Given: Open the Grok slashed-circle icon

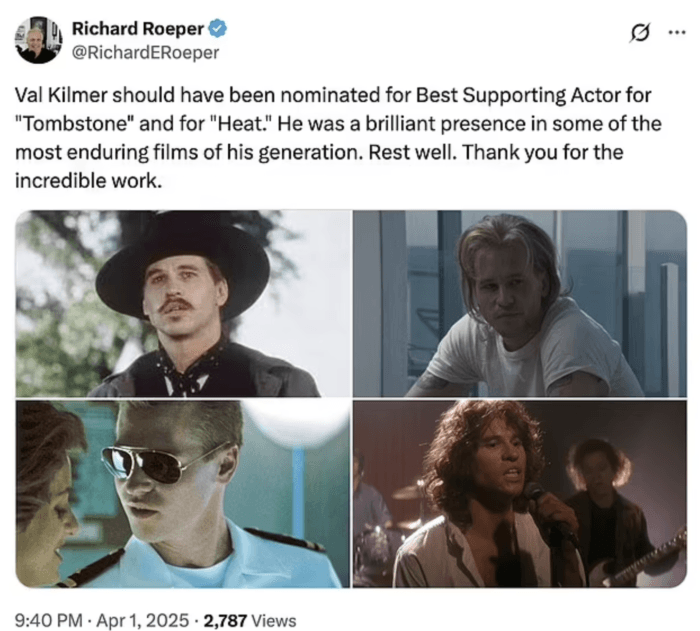Looking at the screenshot, I should pyautogui.click(x=640, y=33).
